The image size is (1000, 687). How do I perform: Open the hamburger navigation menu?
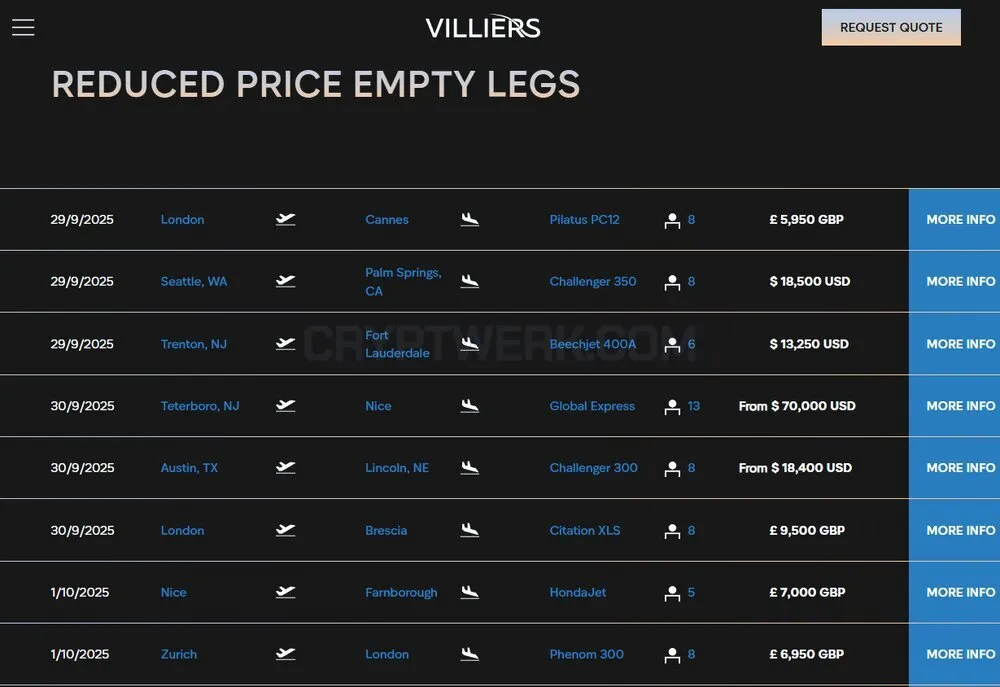23,27
